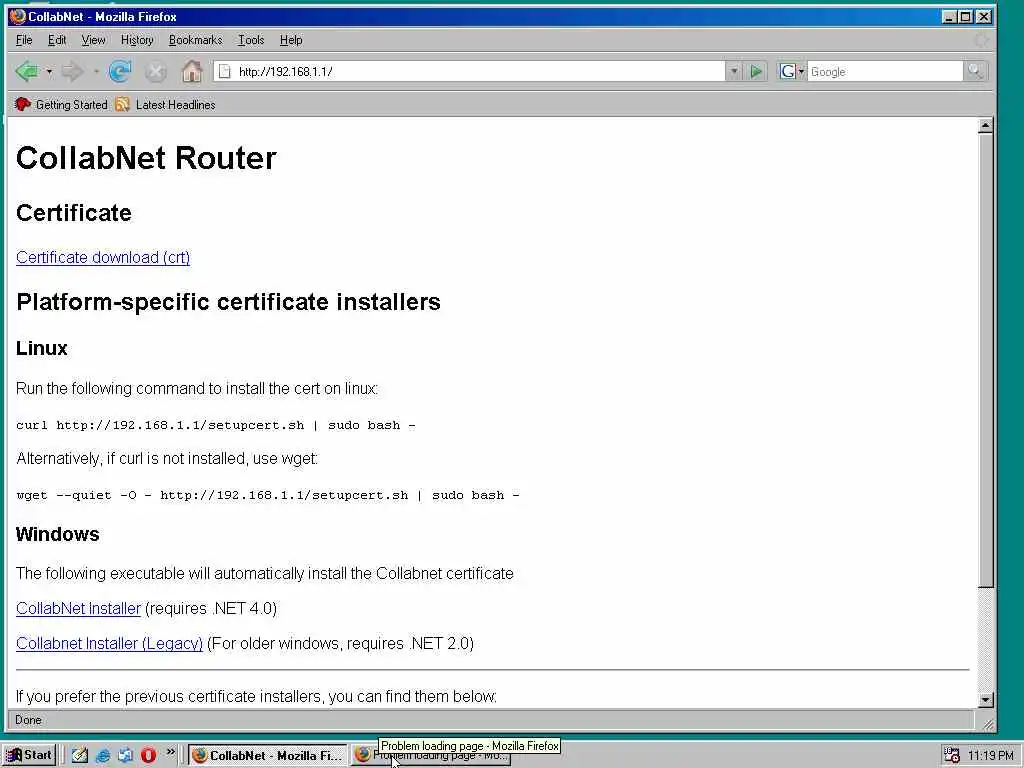1024x768 pixels.
Task: Go back with the green Back arrow
Action: [x=27, y=71]
